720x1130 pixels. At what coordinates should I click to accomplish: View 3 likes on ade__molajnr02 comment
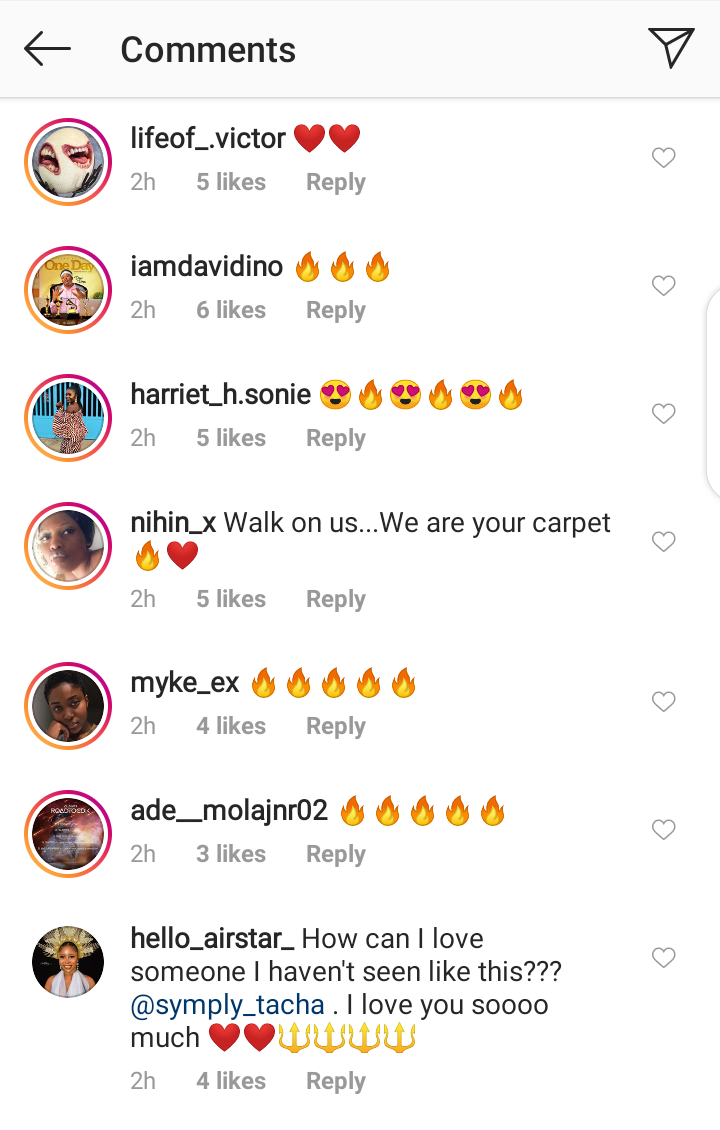[x=231, y=853]
